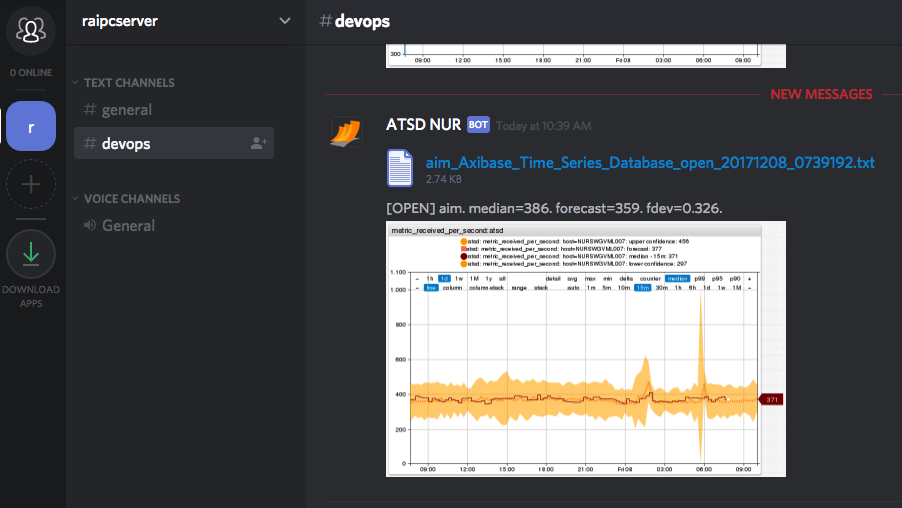Image resolution: width=902 pixels, height=508 pixels.
Task: Click the text file attachment icon
Action: pos(400,167)
